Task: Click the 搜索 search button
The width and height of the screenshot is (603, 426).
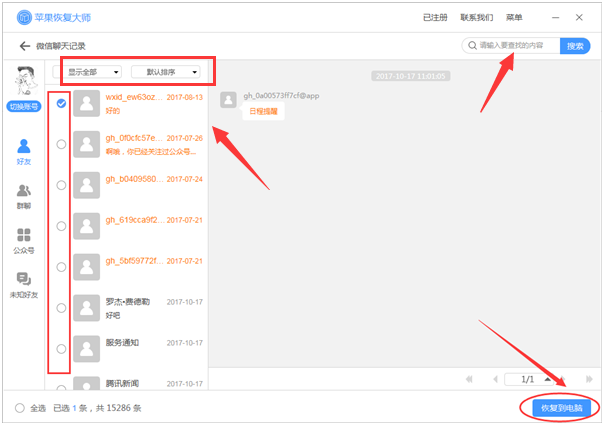Action: [575, 46]
